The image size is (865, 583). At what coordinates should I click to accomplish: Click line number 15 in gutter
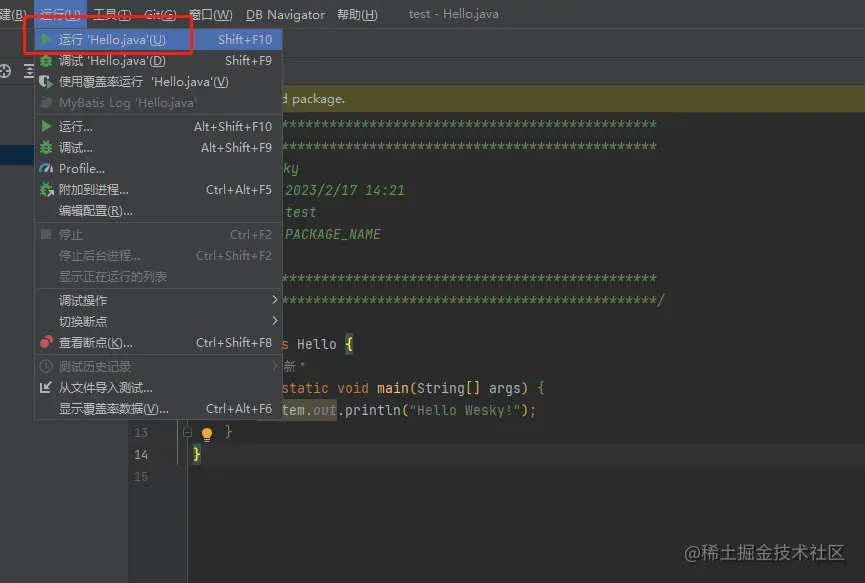(x=141, y=476)
